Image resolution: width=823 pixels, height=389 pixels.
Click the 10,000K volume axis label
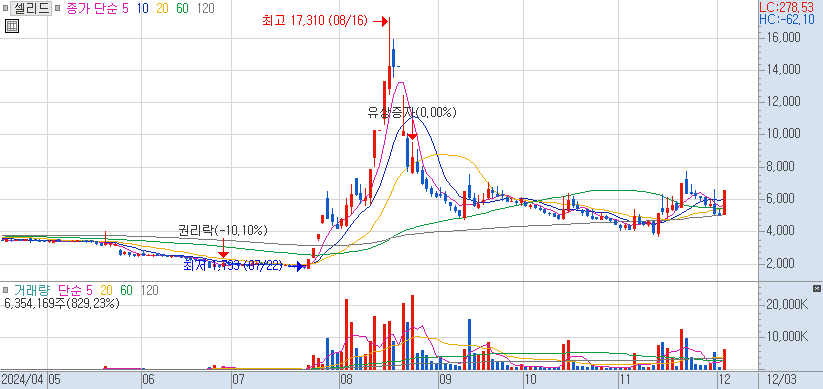coord(786,337)
